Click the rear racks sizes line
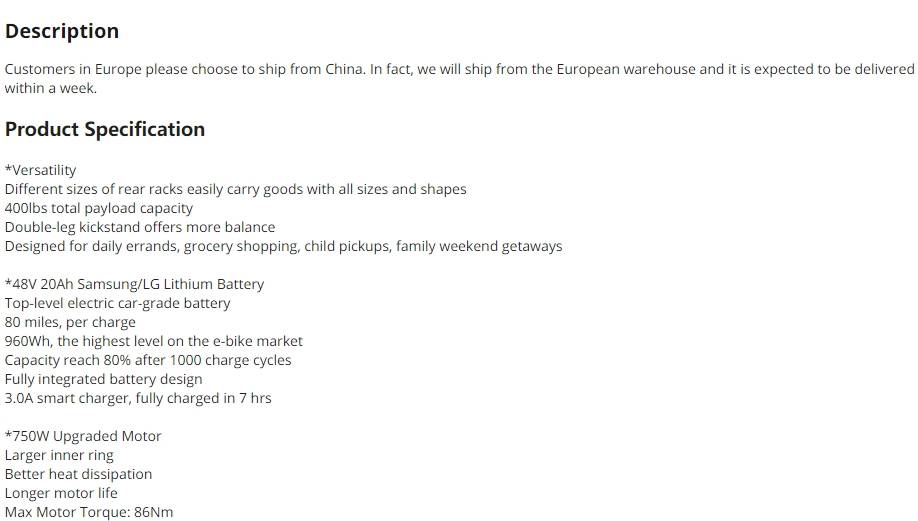918x521 pixels. click(x=235, y=190)
